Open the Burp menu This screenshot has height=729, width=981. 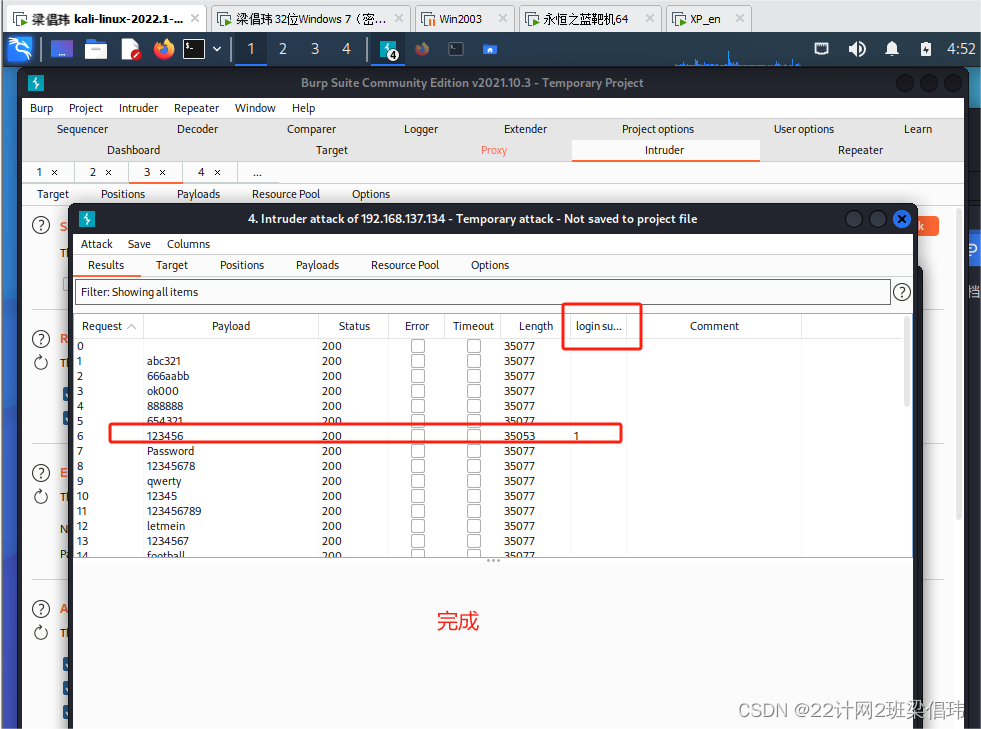(x=41, y=108)
